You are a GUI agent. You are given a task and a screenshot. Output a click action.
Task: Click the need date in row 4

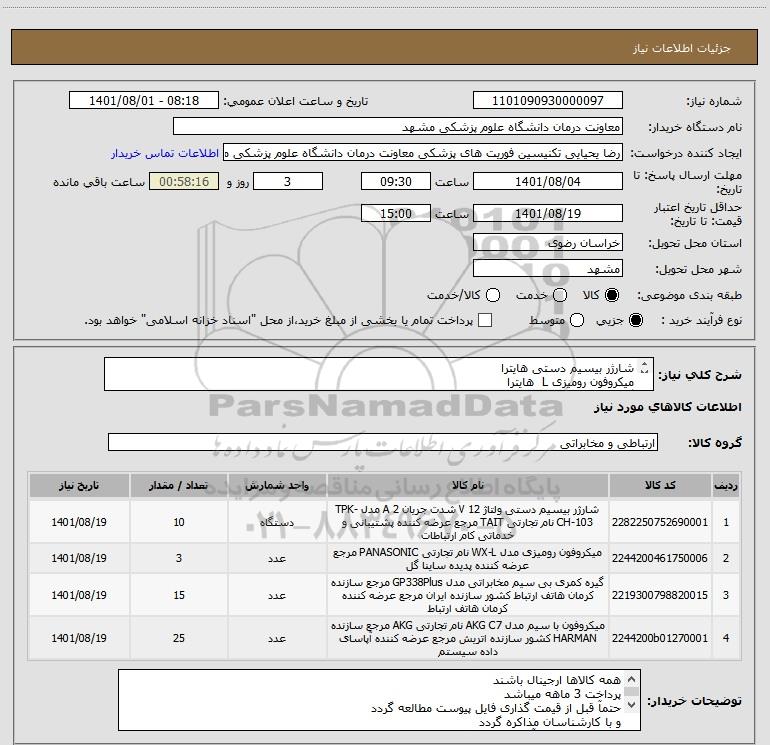tap(79, 638)
